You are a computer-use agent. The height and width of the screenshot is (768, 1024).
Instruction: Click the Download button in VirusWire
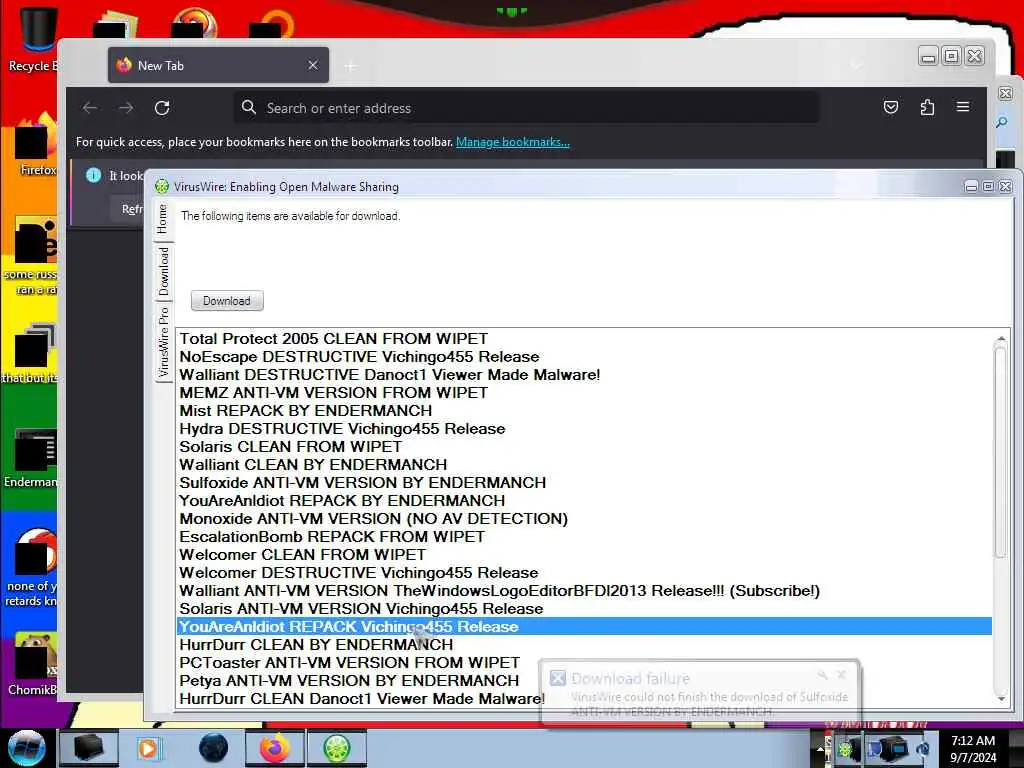[227, 301]
